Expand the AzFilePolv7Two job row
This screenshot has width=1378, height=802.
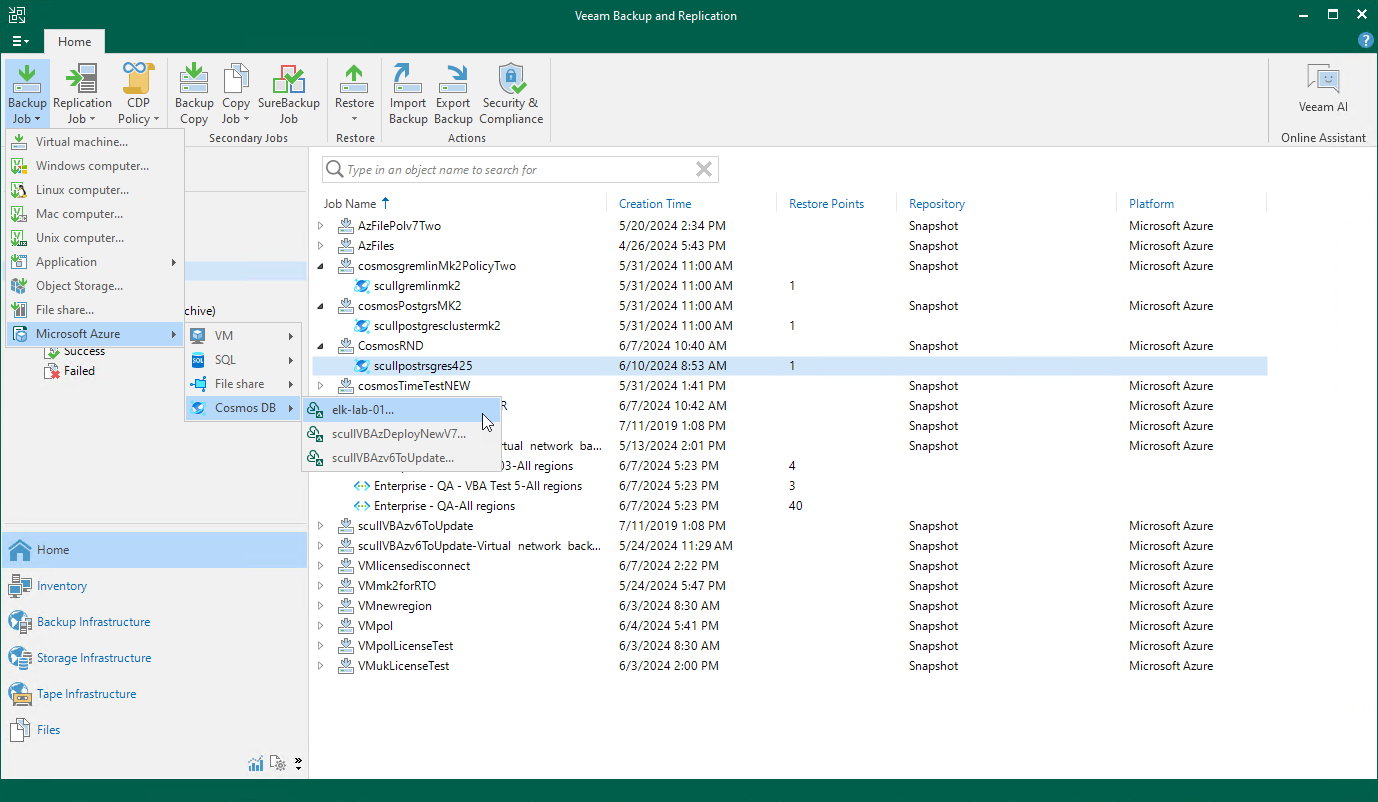tap(321, 226)
